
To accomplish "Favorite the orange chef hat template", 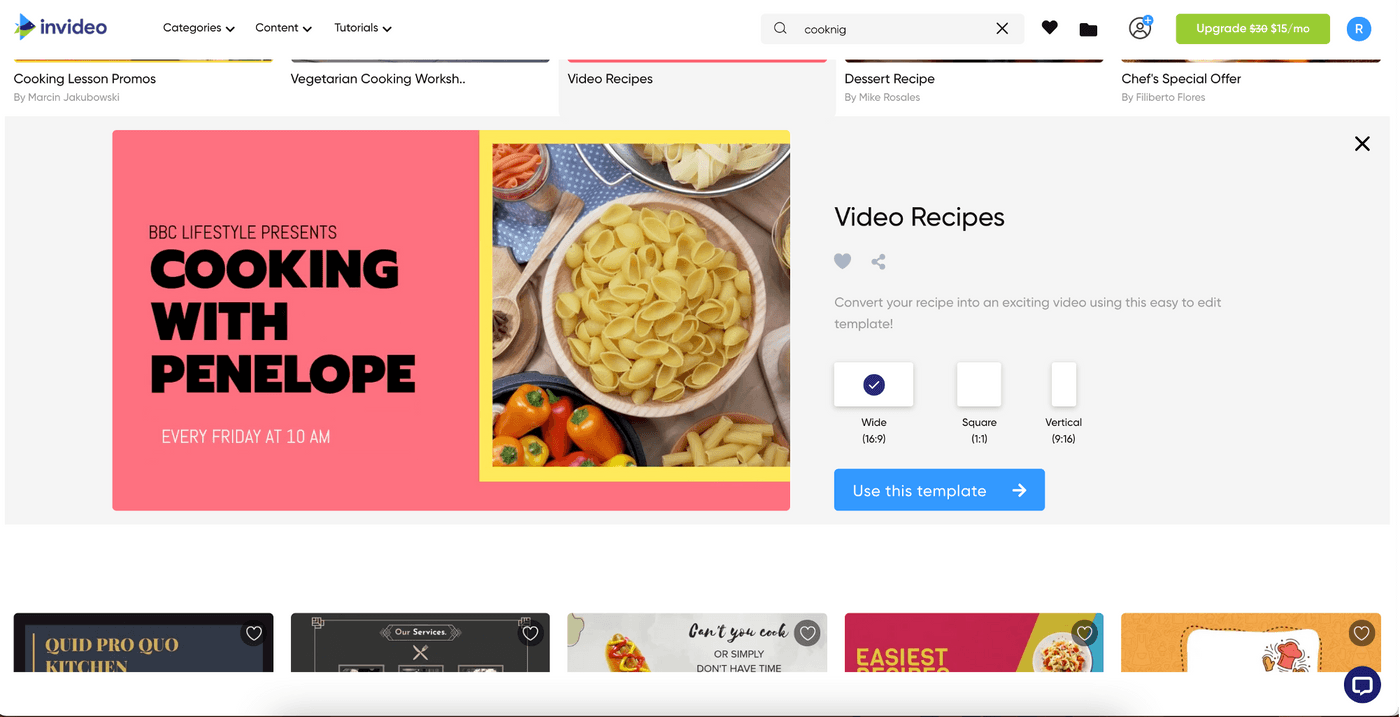I will (x=1361, y=633).
